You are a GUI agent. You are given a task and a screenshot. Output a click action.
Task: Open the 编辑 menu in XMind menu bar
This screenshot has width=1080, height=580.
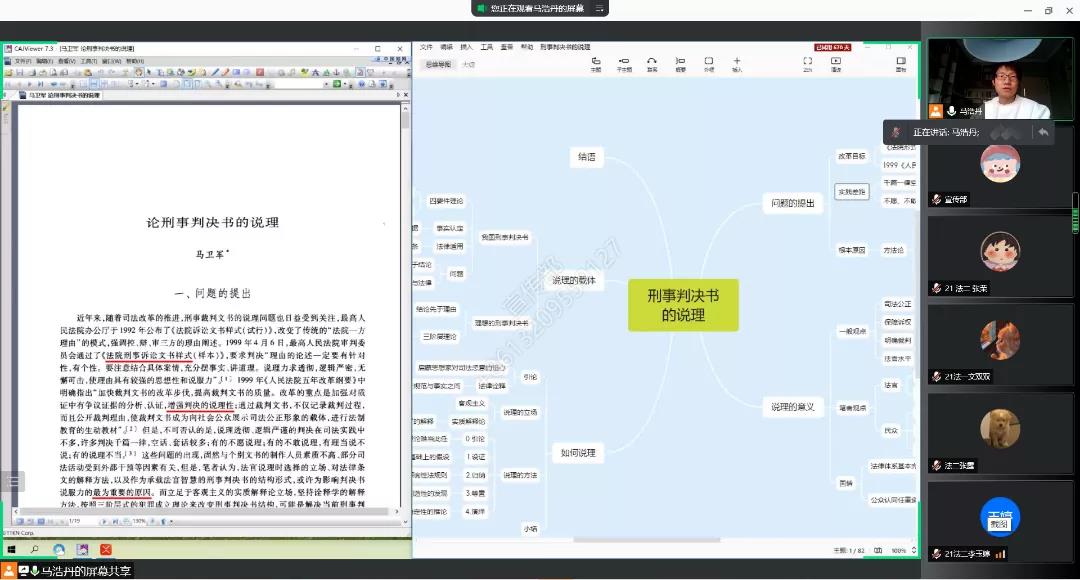click(x=446, y=47)
